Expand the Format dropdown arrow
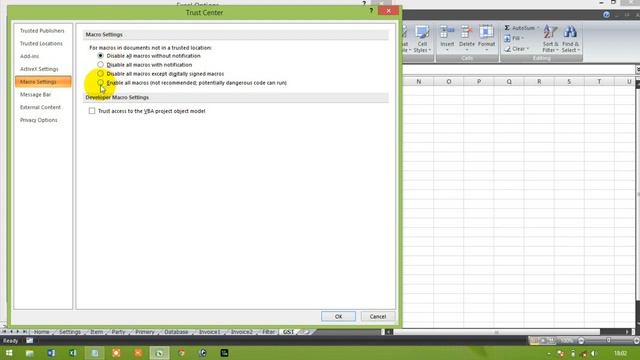Screen dimensions: 640x360 pyautogui.click(x=486, y=50)
